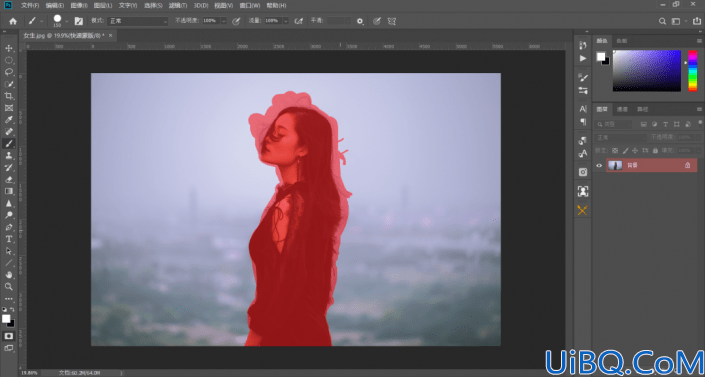Toggle pixel filter in Layers panel
Viewport: 705px width, 377px height.
[x=643, y=125]
